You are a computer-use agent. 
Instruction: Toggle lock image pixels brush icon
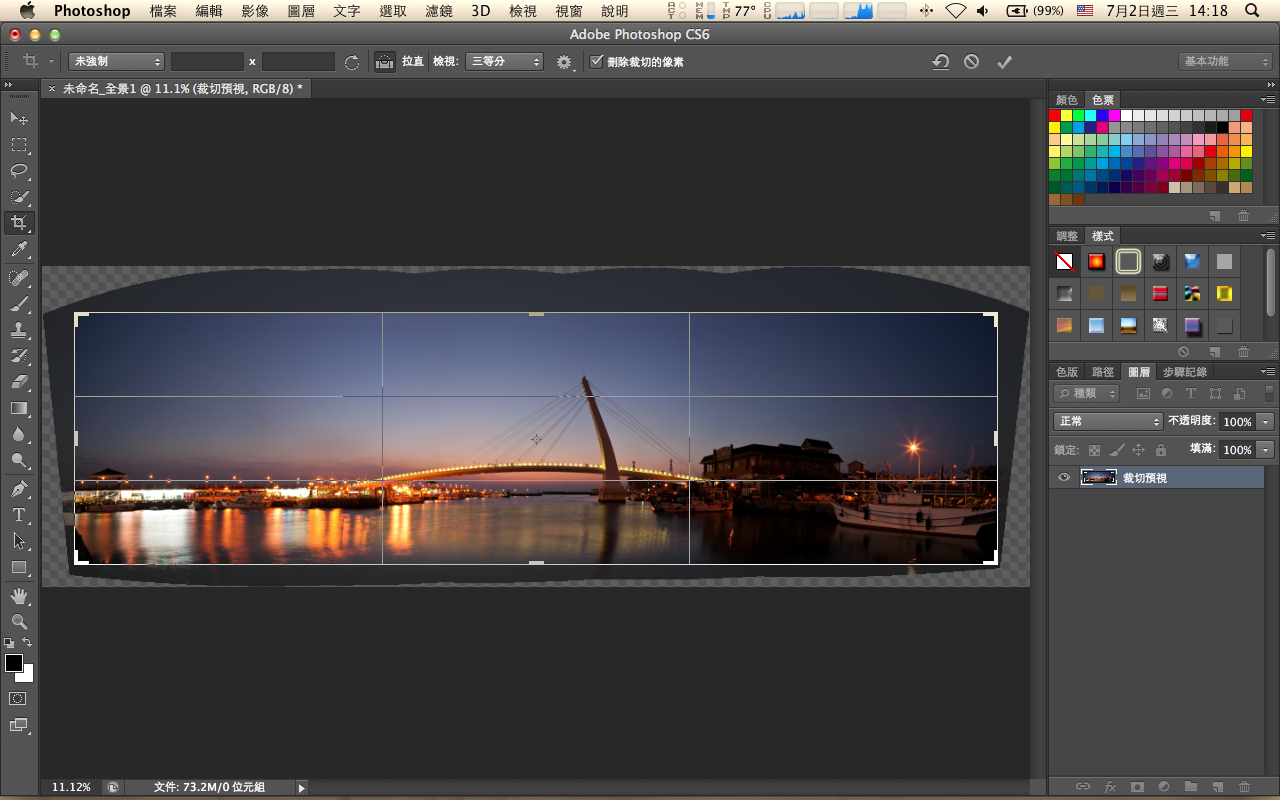point(1116,450)
